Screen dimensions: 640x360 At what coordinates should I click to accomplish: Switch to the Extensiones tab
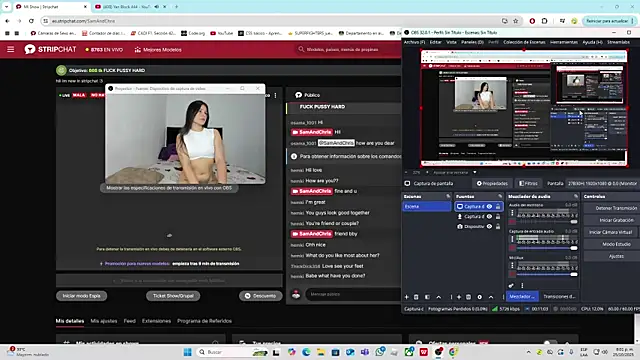pyautogui.click(x=156, y=321)
